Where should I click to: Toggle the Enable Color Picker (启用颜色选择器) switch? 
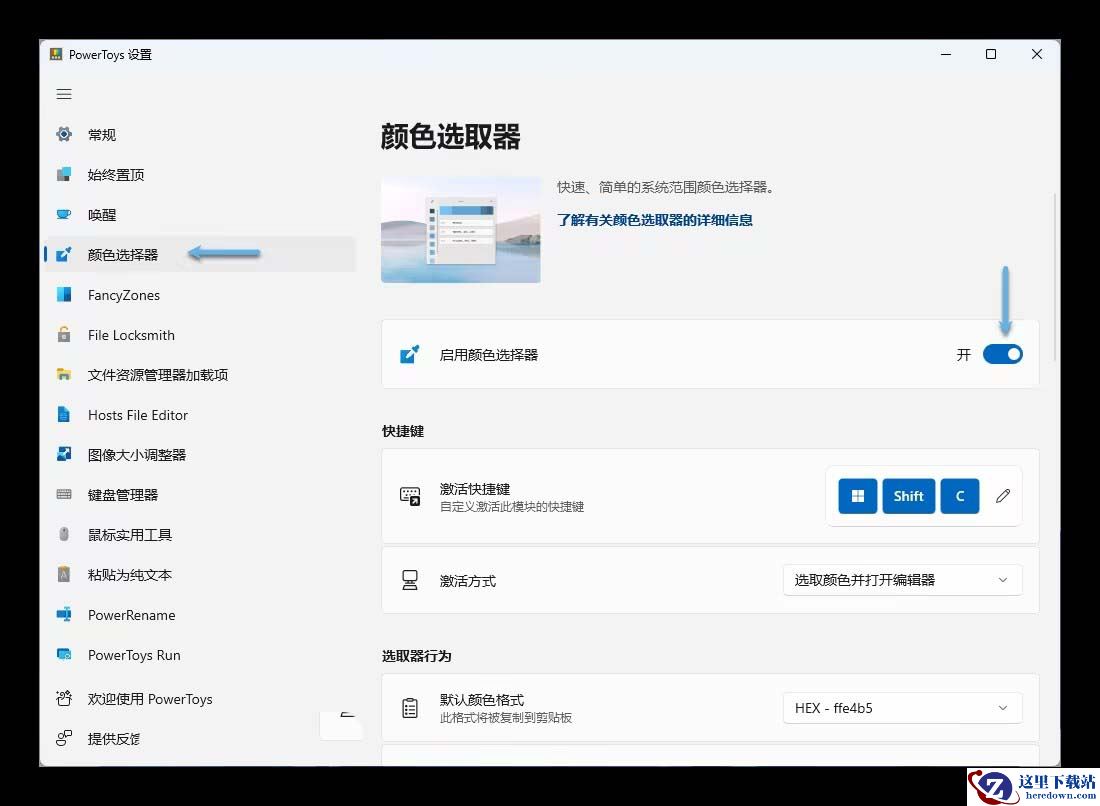tap(1002, 354)
